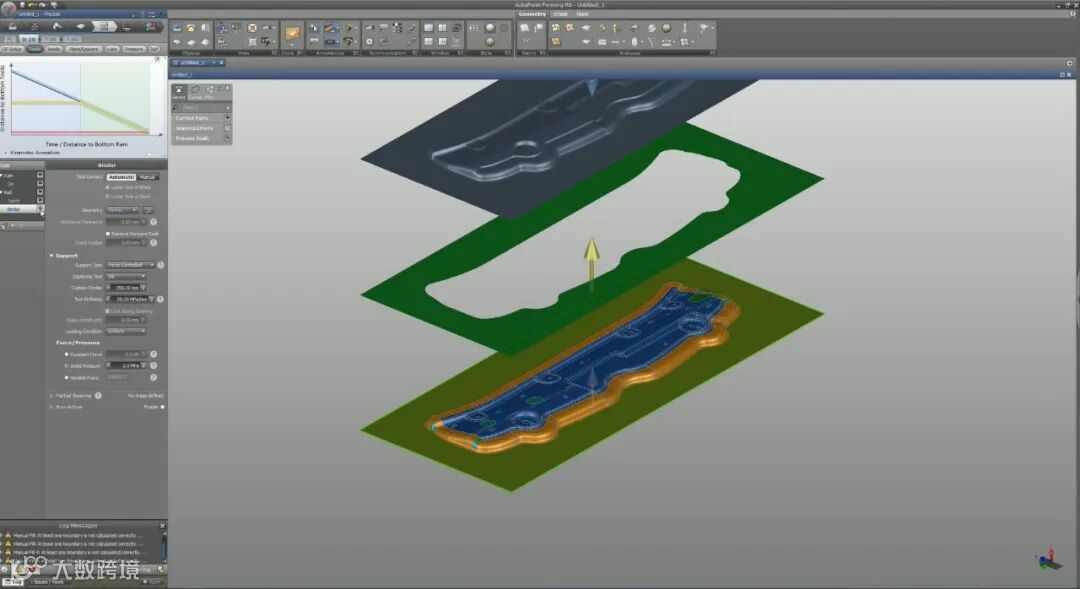Open Objects group dialog launcher in View group footer
This screenshot has height=589, width=1080.
point(274,53)
